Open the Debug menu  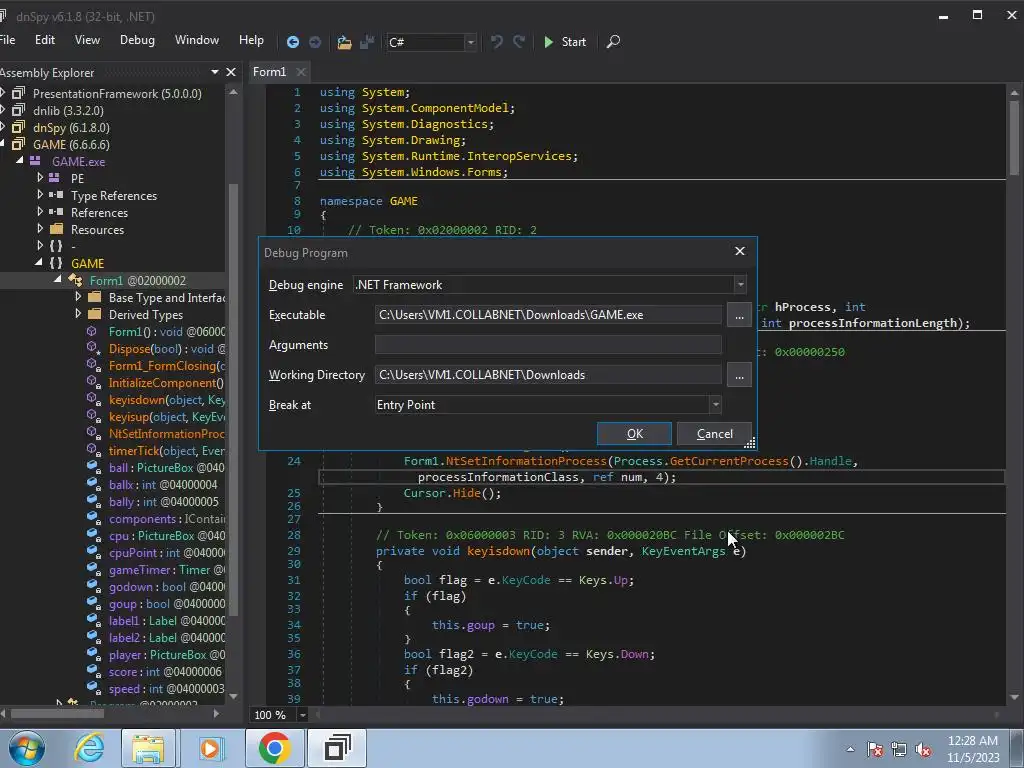pyautogui.click(x=137, y=40)
